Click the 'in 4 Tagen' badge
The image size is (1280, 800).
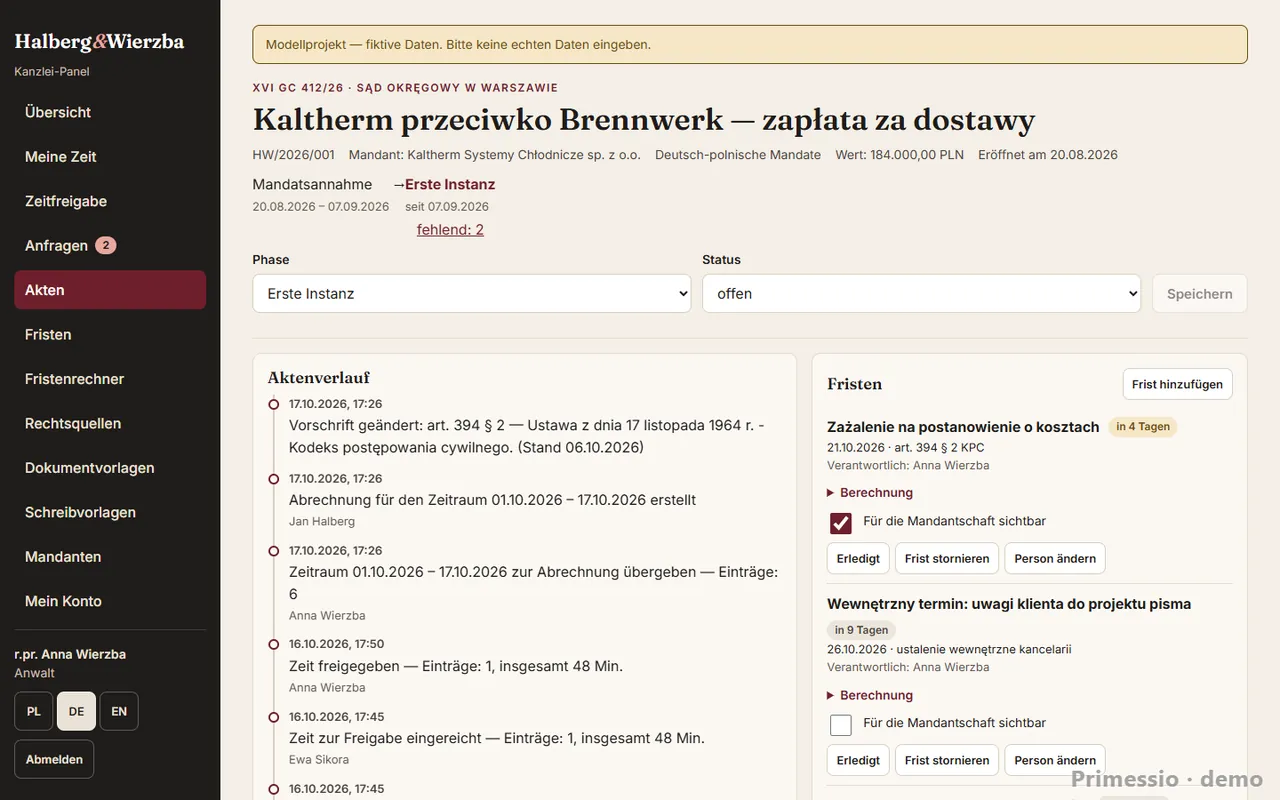pos(1143,427)
